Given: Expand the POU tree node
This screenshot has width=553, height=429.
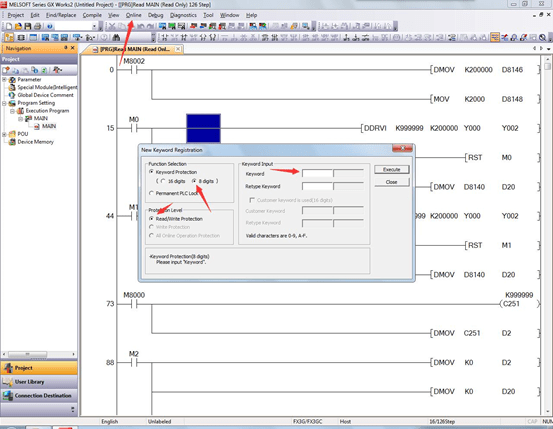Looking at the screenshot, I should (x=4, y=134).
